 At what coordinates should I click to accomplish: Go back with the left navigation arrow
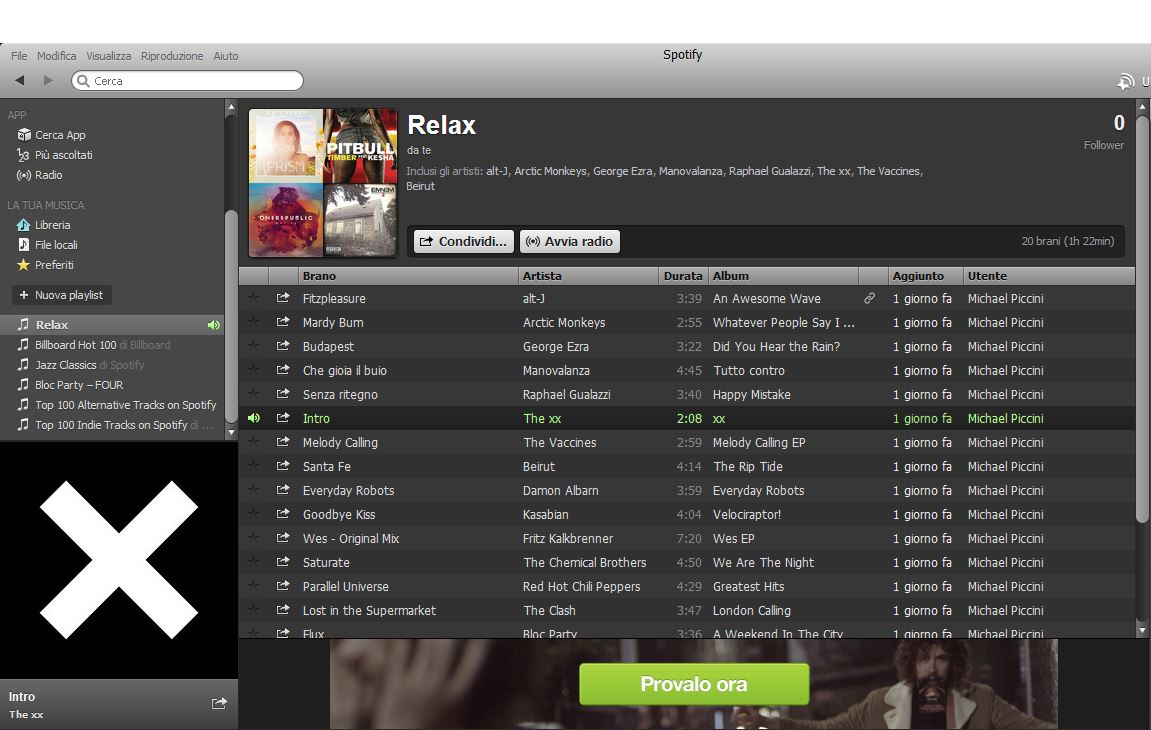pos(20,80)
